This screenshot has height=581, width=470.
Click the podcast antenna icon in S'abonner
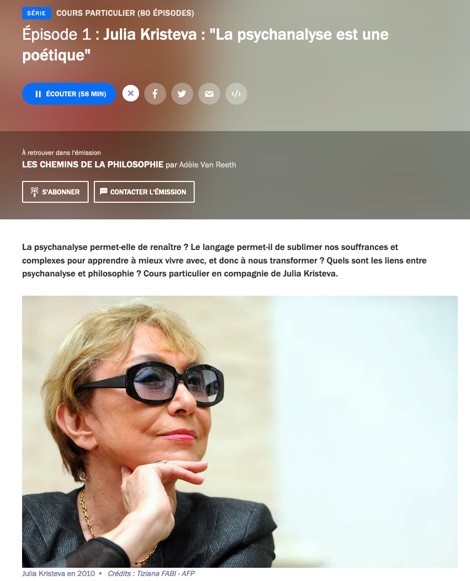click(34, 192)
